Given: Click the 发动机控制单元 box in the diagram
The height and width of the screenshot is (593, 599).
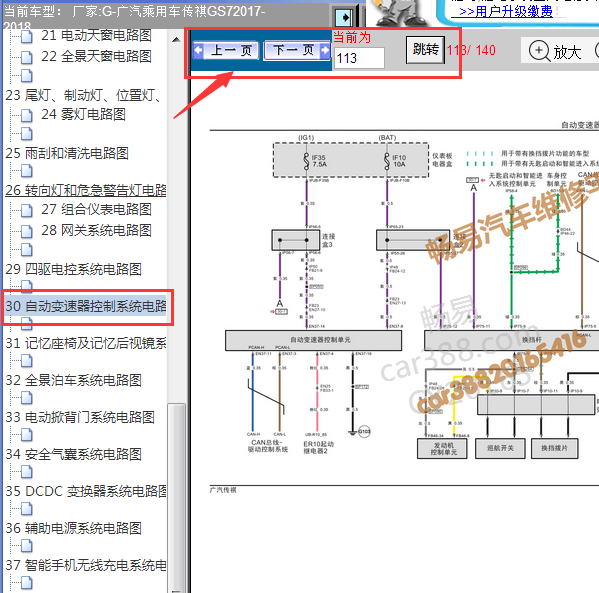Looking at the screenshot, I should click(x=442, y=449).
